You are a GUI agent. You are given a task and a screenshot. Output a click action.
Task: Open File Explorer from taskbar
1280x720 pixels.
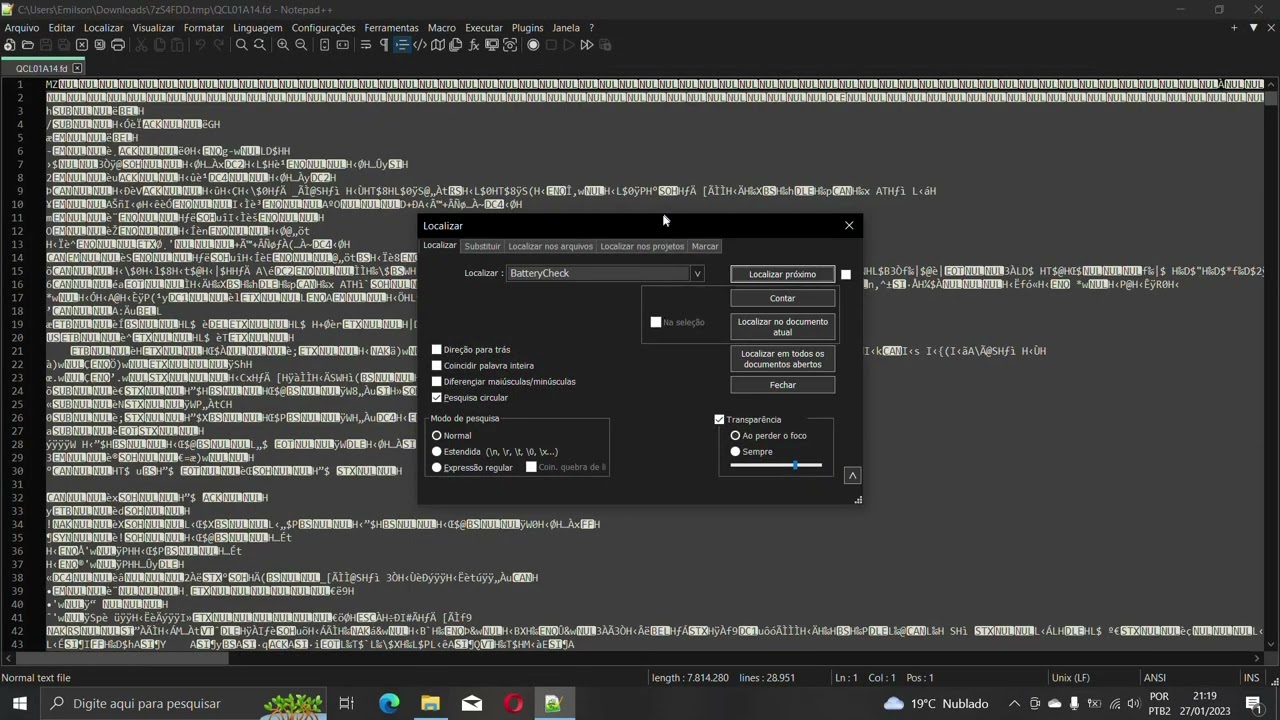tap(430, 703)
